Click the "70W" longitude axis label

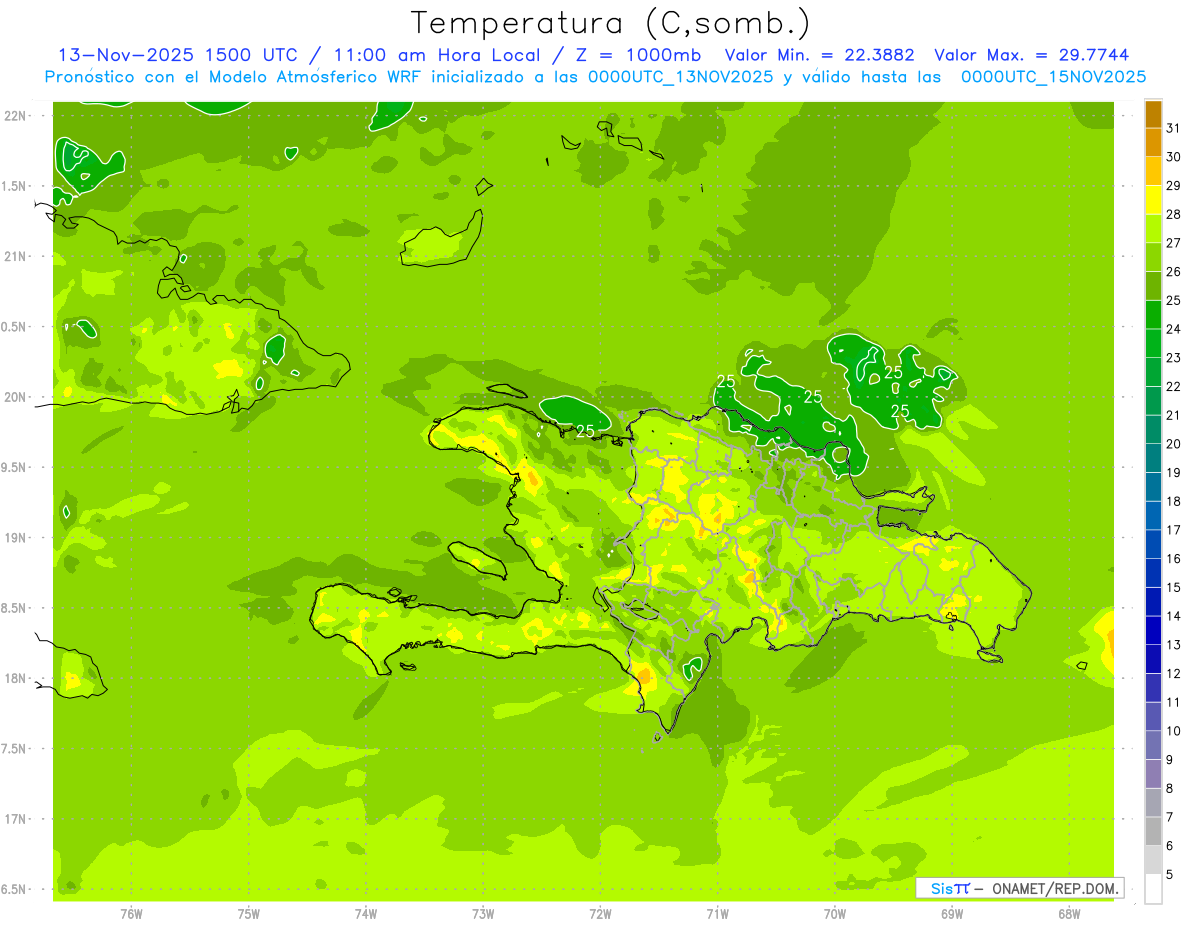click(x=835, y=914)
